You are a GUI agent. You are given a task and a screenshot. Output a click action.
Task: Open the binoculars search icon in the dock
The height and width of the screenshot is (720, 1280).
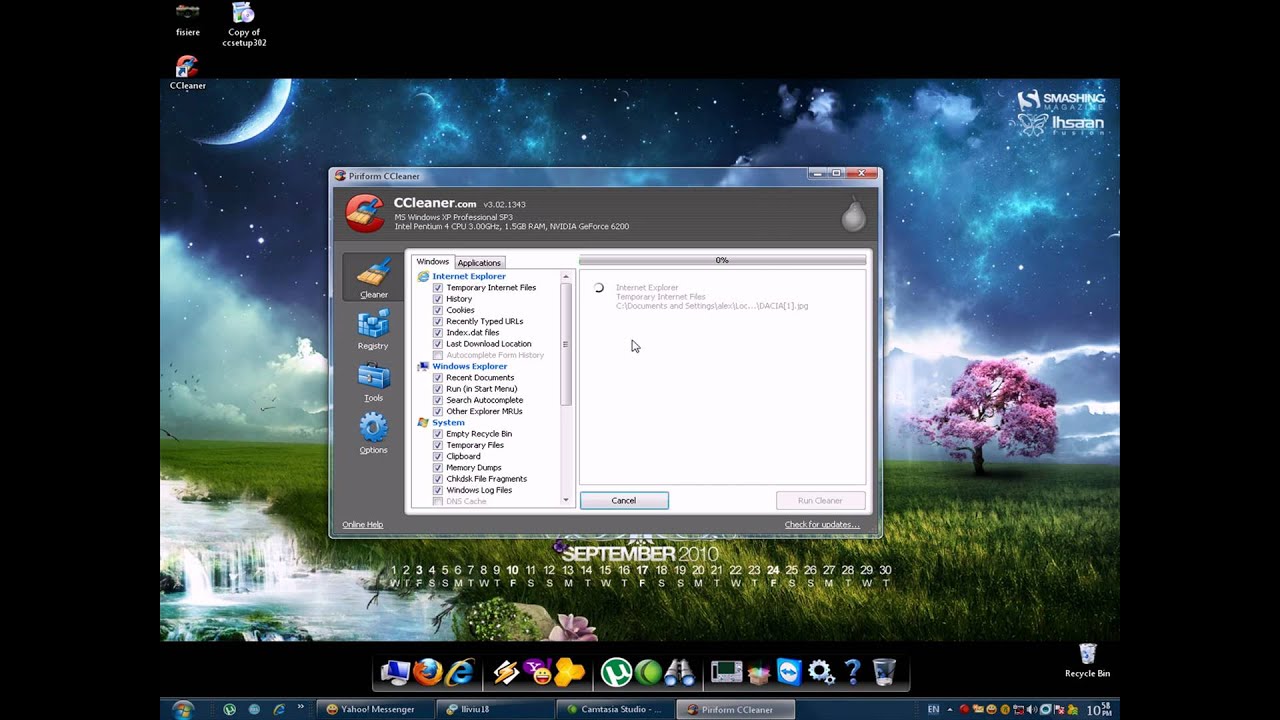coord(680,672)
